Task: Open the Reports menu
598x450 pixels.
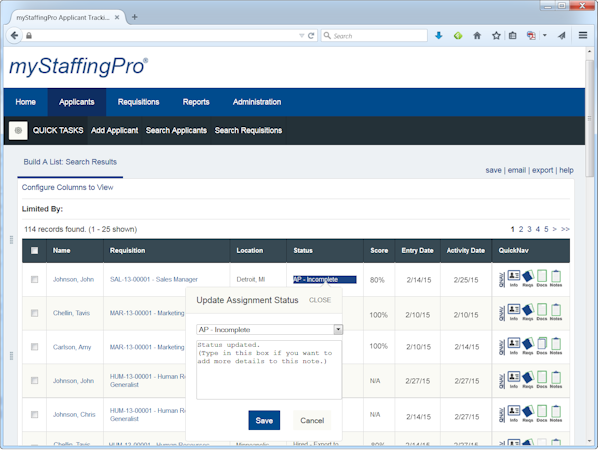Action: pos(196,102)
